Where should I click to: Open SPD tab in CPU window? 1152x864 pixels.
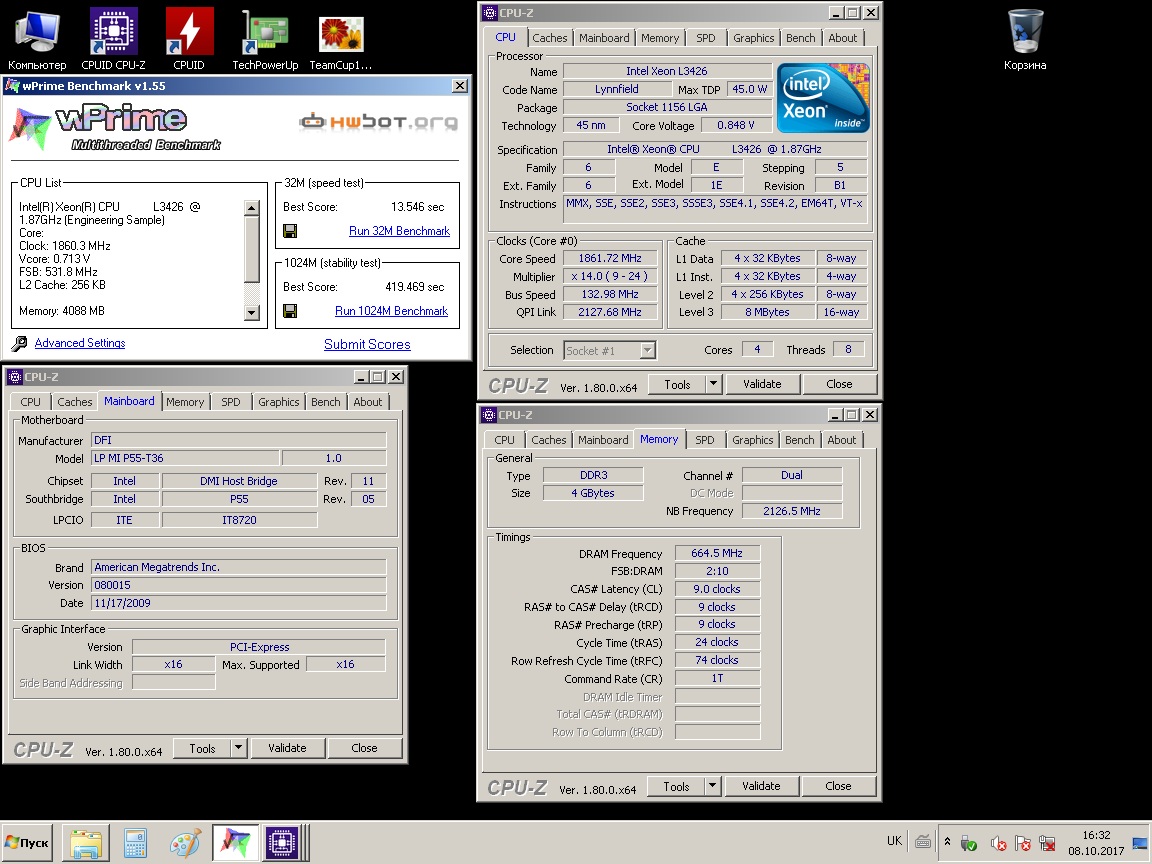705,38
